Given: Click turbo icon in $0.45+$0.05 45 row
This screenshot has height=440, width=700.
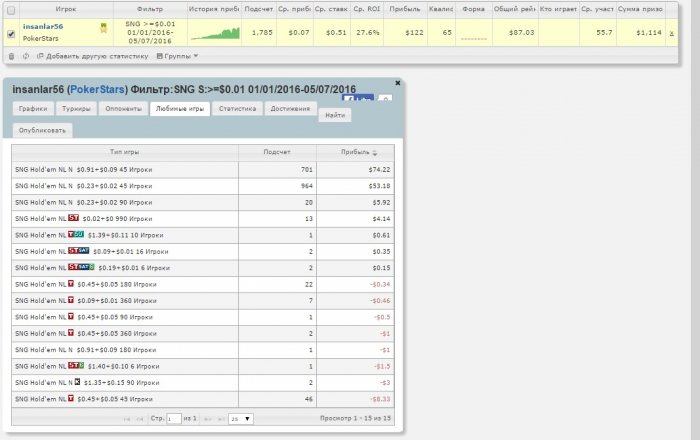Looking at the screenshot, I should click(x=71, y=398).
